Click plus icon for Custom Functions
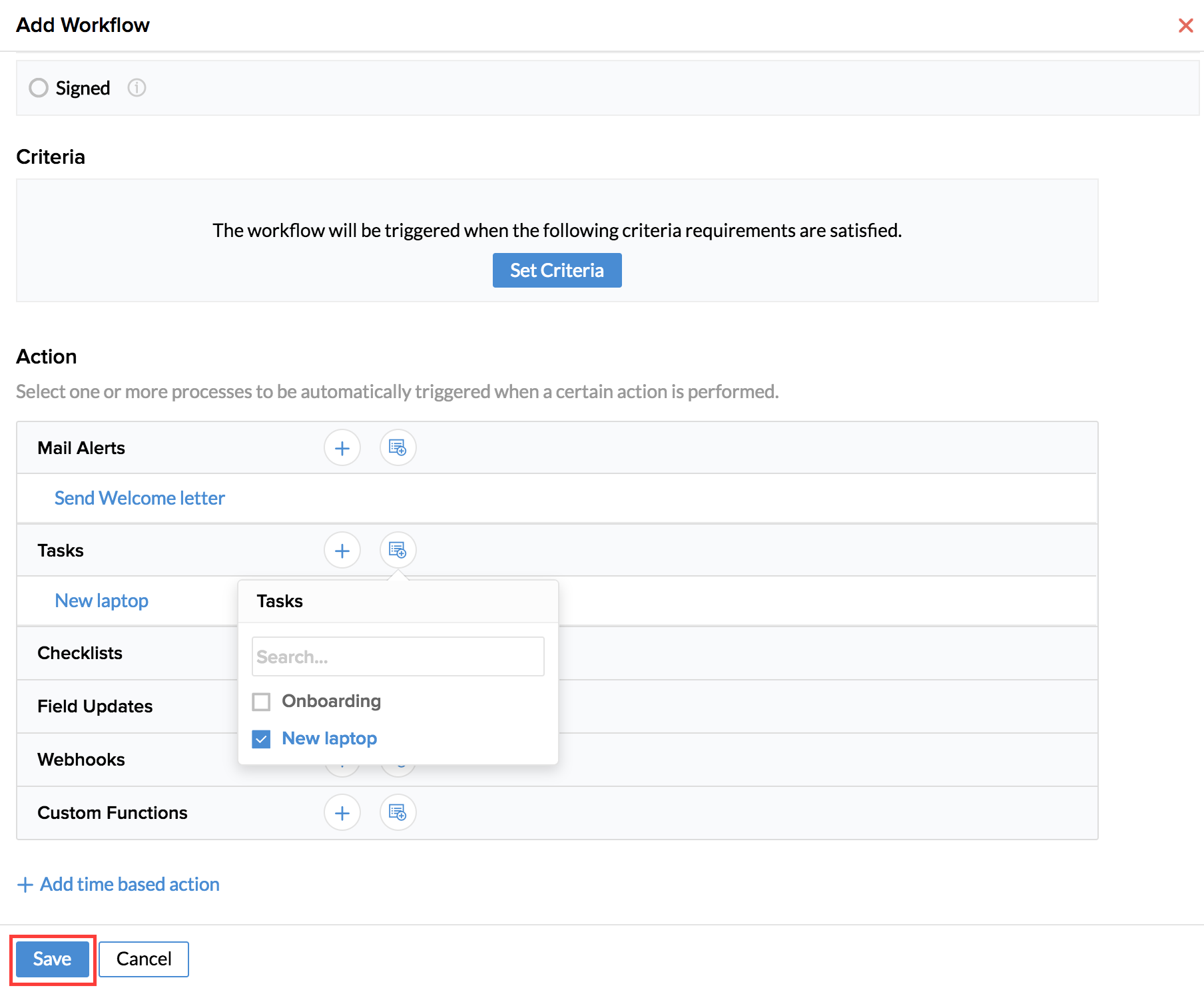 342,813
